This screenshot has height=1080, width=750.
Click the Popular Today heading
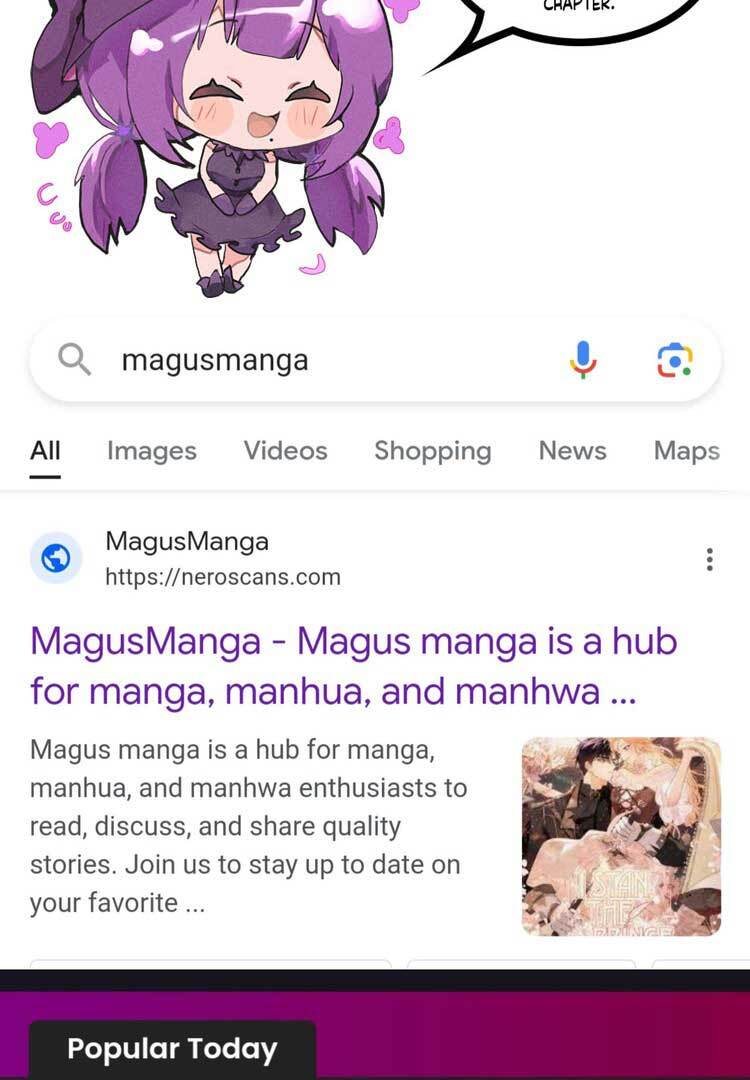coord(172,1049)
